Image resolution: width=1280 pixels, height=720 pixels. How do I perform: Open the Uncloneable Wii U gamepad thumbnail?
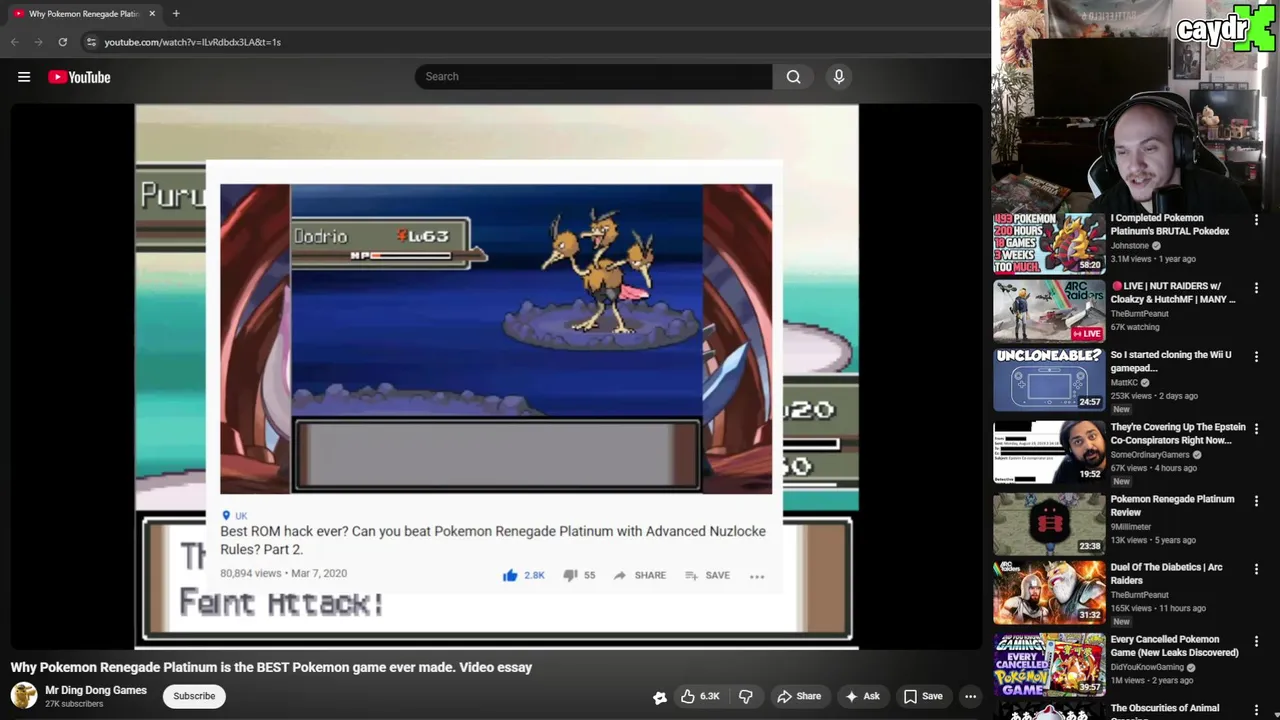point(1049,380)
